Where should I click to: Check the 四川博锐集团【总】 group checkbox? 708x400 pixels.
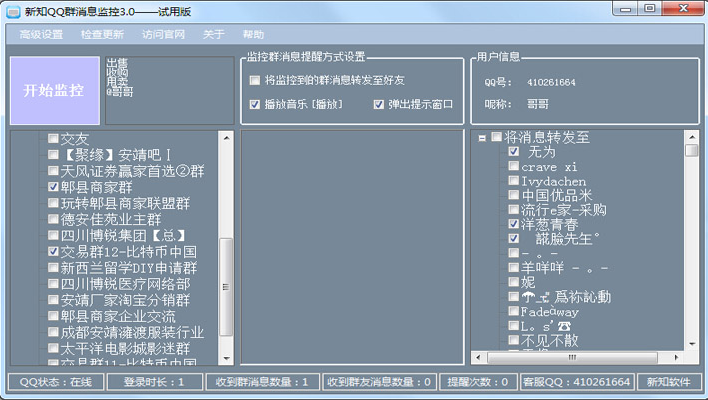click(x=53, y=236)
